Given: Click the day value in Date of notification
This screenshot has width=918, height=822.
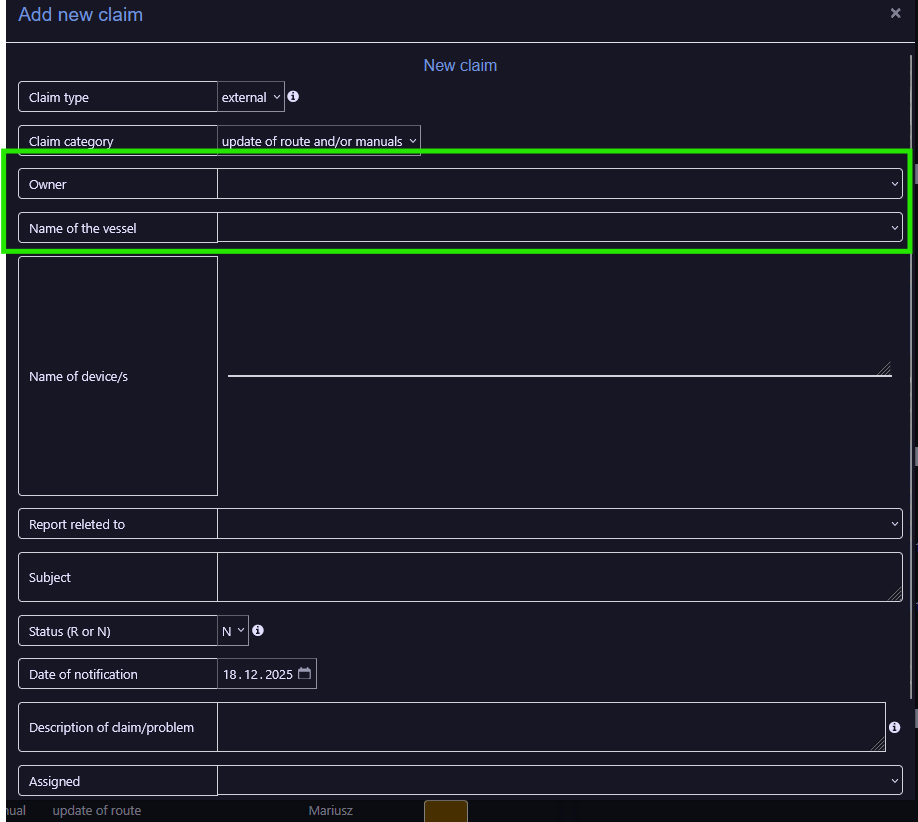Looking at the screenshot, I should point(230,675).
